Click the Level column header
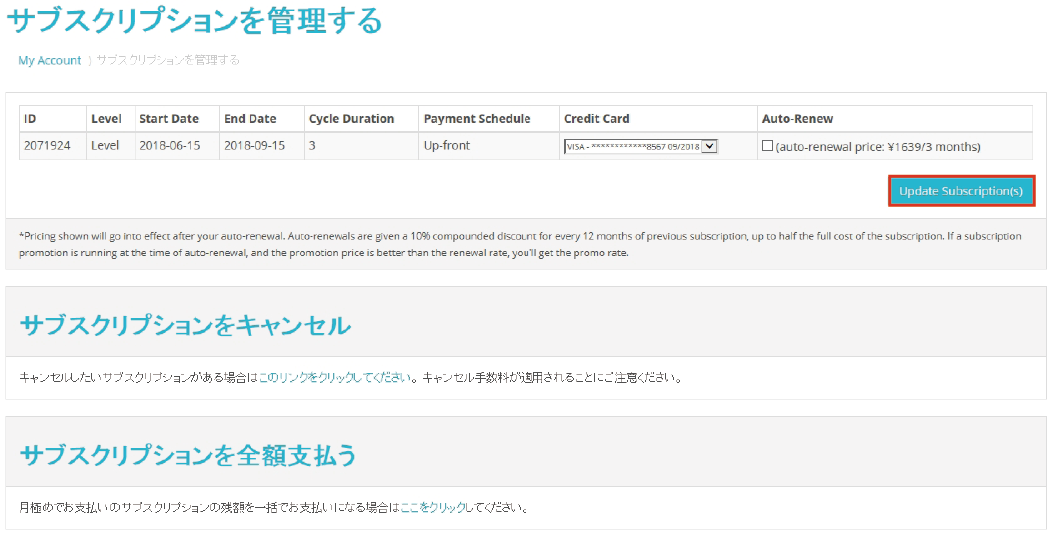 tap(106, 119)
